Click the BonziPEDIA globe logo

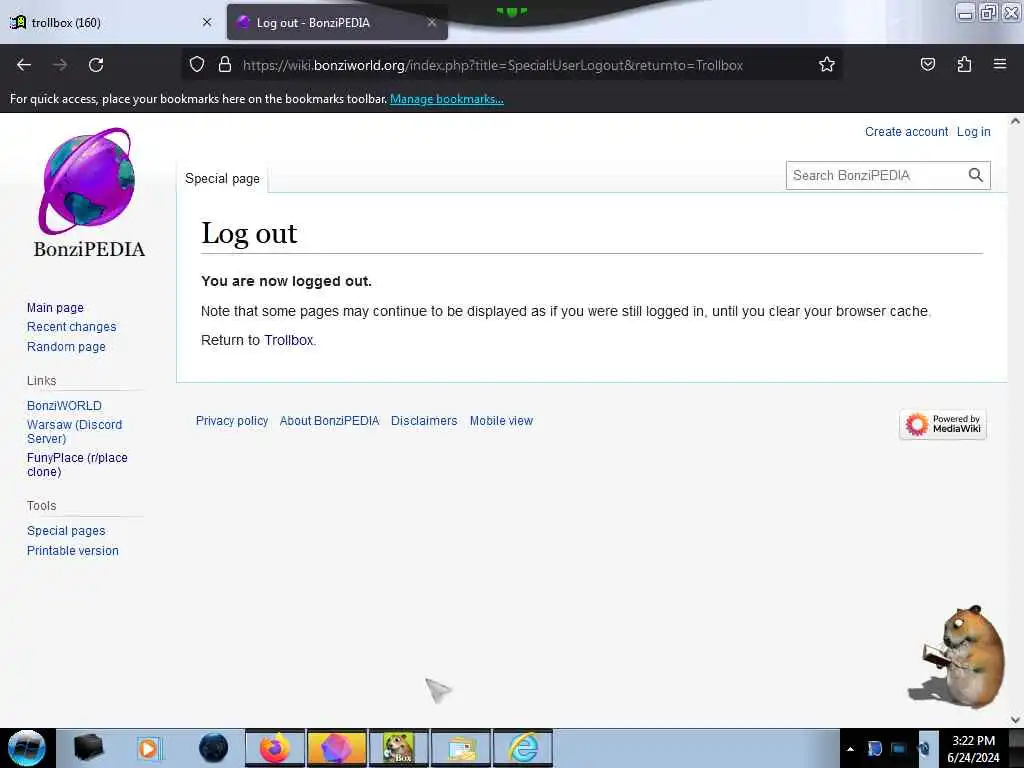click(x=88, y=182)
